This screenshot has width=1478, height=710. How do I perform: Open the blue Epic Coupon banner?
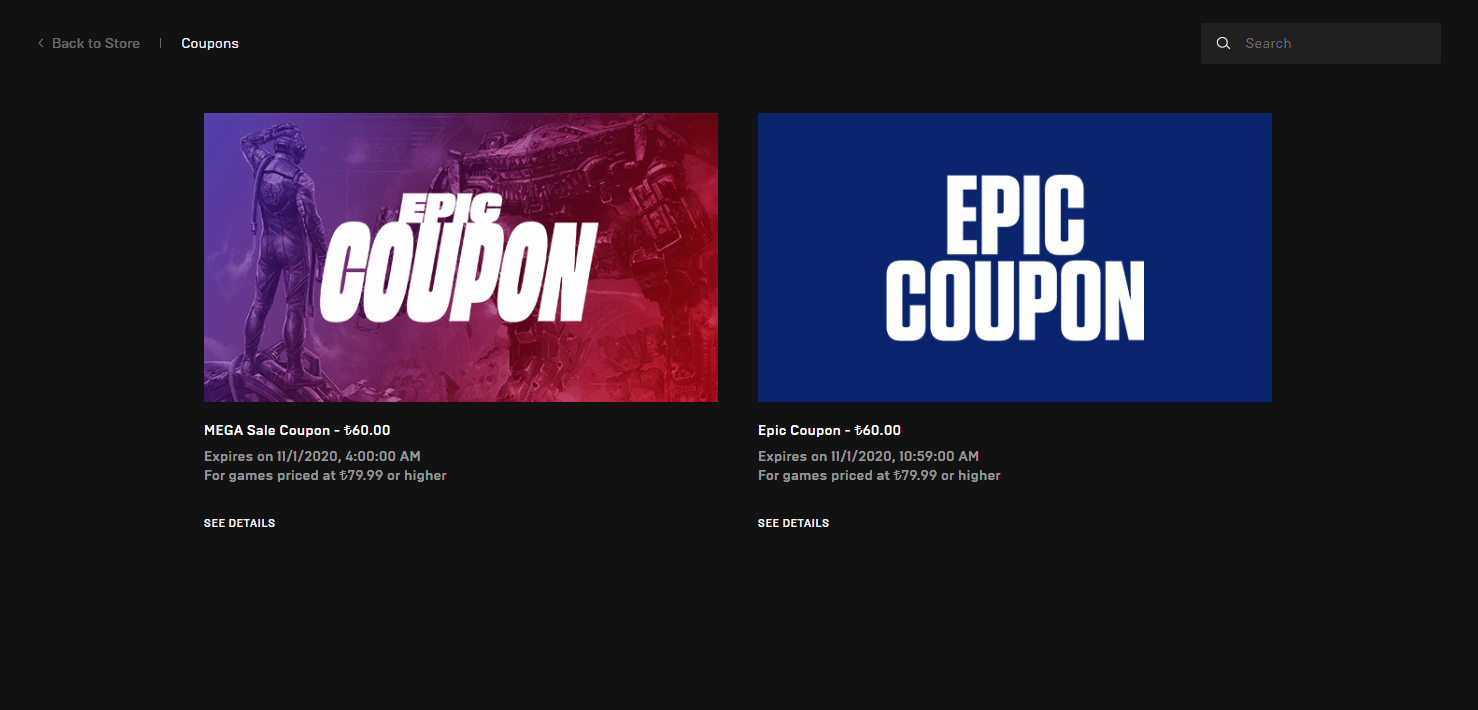click(1015, 257)
